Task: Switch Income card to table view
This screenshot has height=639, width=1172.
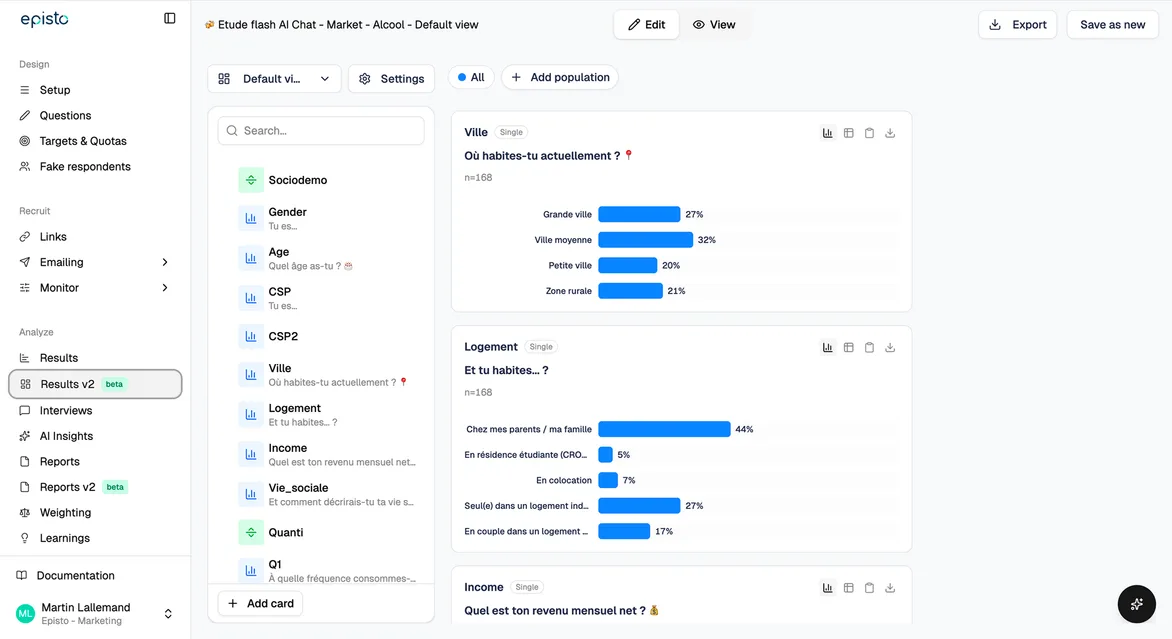Action: (848, 588)
